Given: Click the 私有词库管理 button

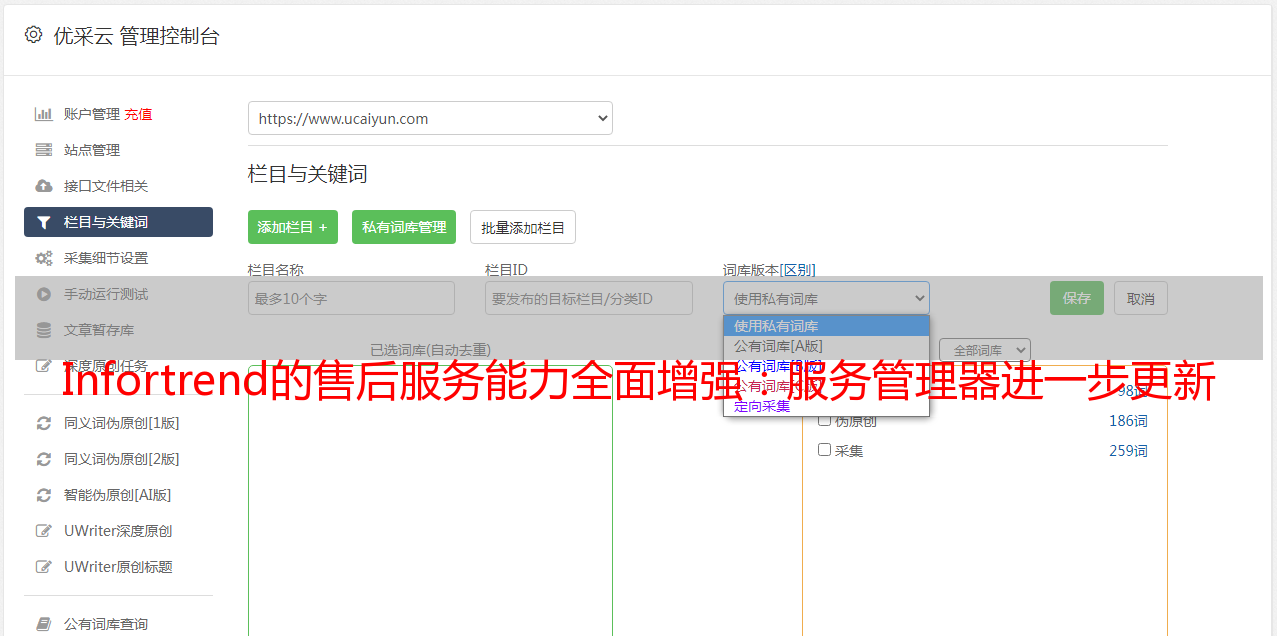Looking at the screenshot, I should tap(404, 227).
